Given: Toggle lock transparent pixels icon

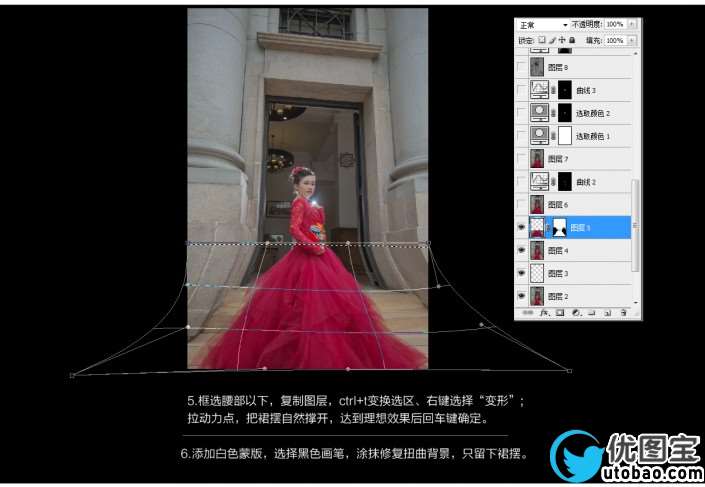Looking at the screenshot, I should (x=542, y=40).
